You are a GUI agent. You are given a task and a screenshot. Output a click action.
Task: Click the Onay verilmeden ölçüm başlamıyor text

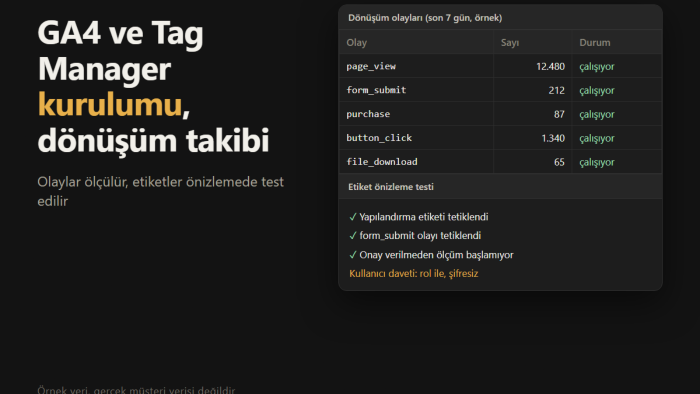436,255
